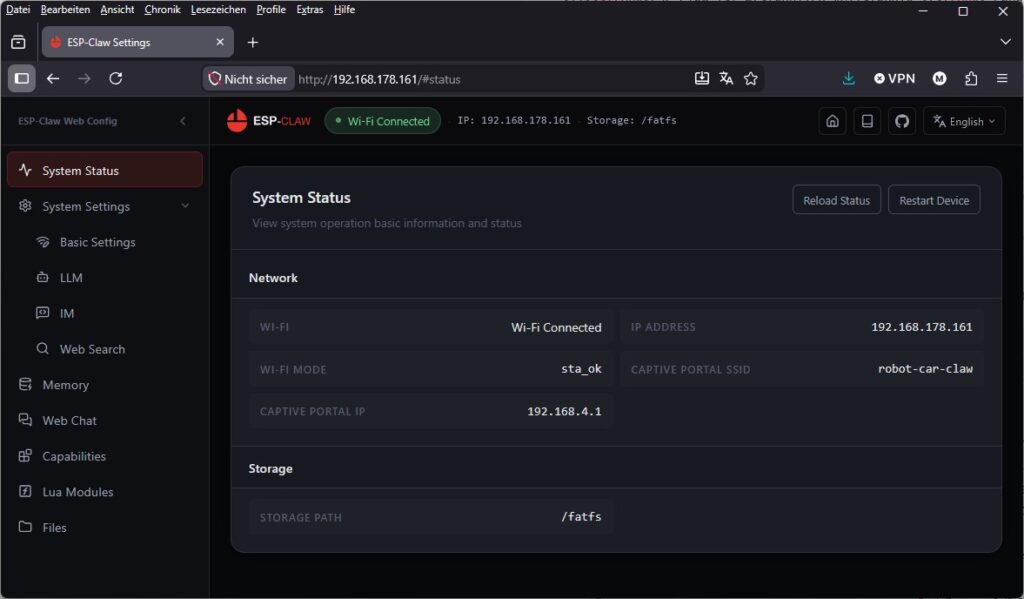Open the documentation book icon

[x=867, y=121]
